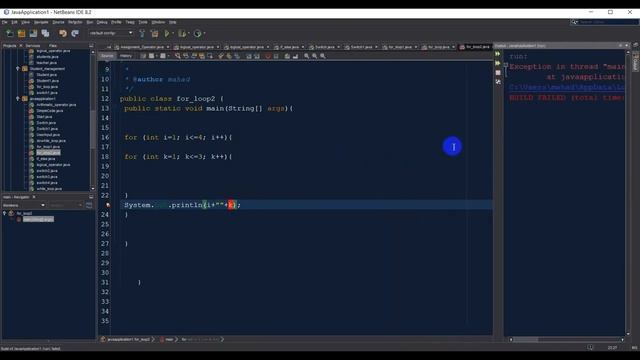Select SimpleCode.java in Projects tree
Viewport: 640px width, 360px height.
point(49,111)
